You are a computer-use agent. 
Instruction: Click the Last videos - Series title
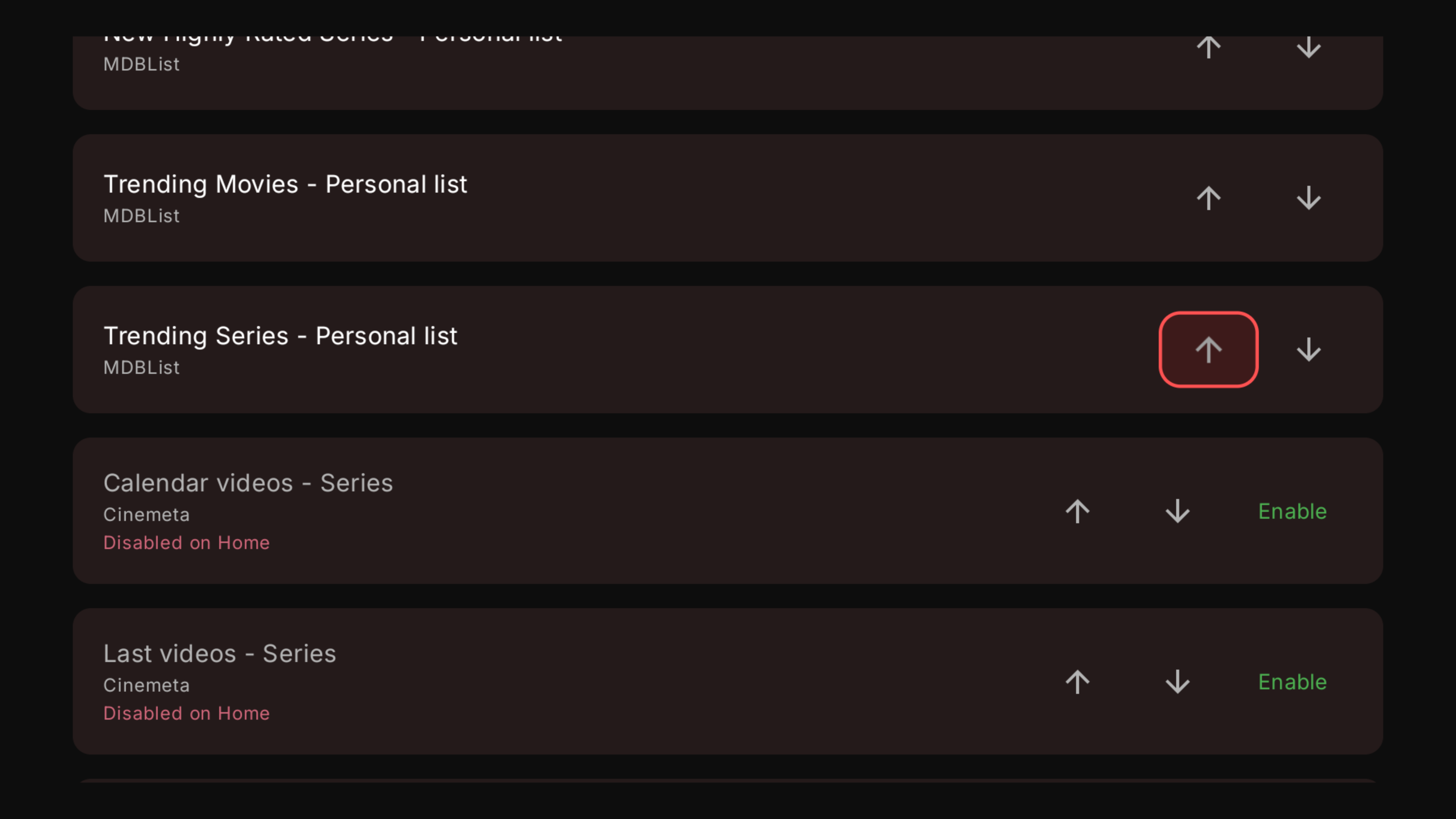pos(219,654)
